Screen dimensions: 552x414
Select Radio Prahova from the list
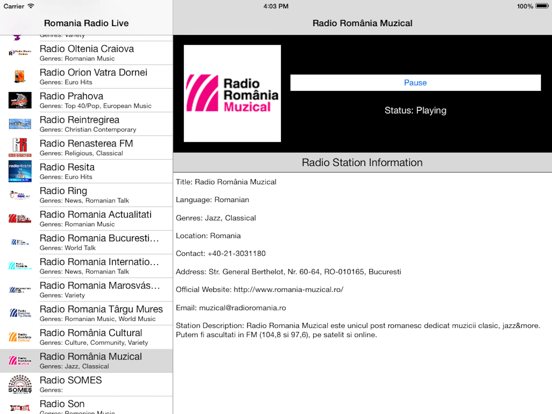coord(86,100)
